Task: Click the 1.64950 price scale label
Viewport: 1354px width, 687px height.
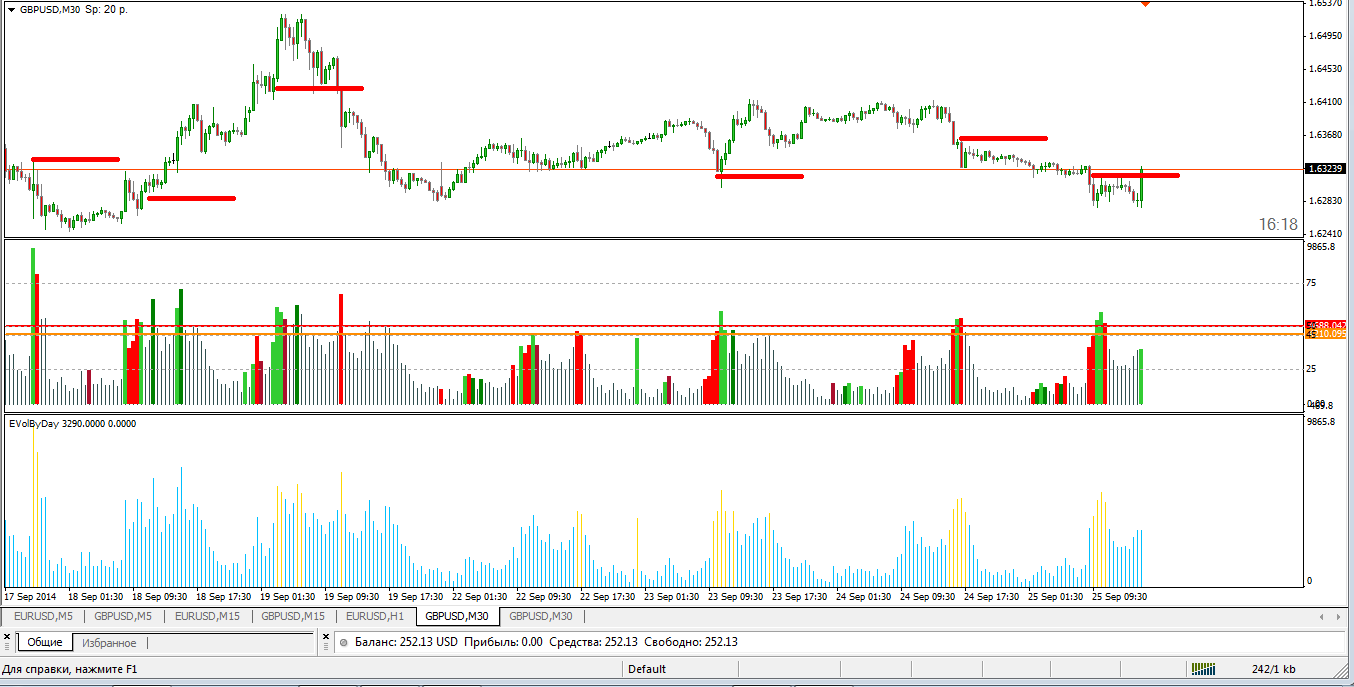Action: coord(1325,36)
